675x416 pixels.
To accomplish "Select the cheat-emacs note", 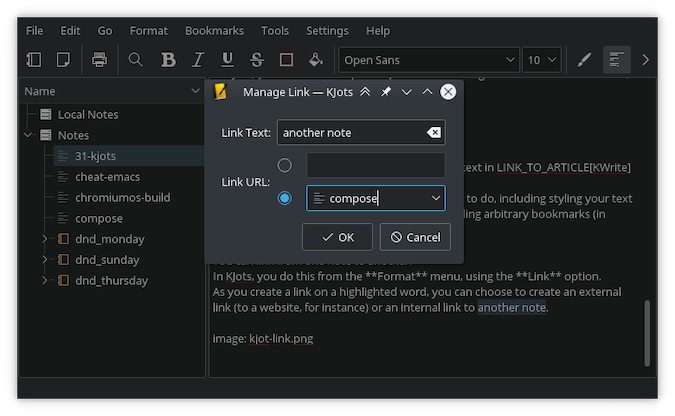I will [x=107, y=177].
